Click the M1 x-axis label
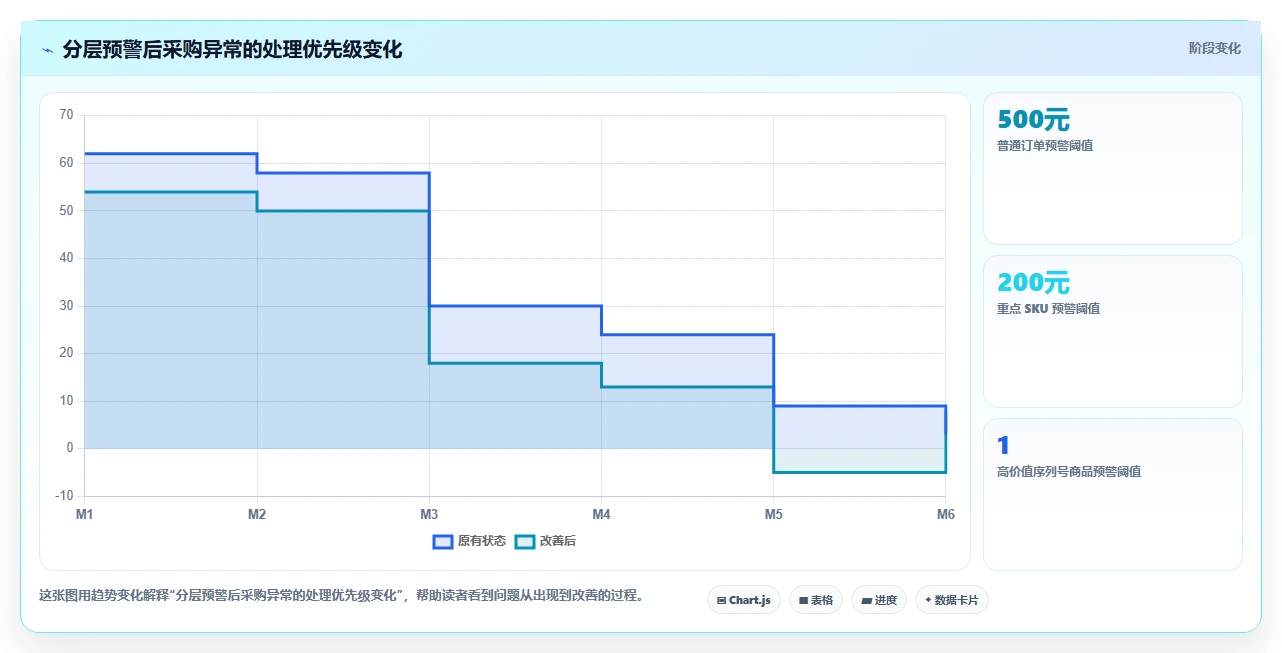This screenshot has height=653, width=1282. 85,515
